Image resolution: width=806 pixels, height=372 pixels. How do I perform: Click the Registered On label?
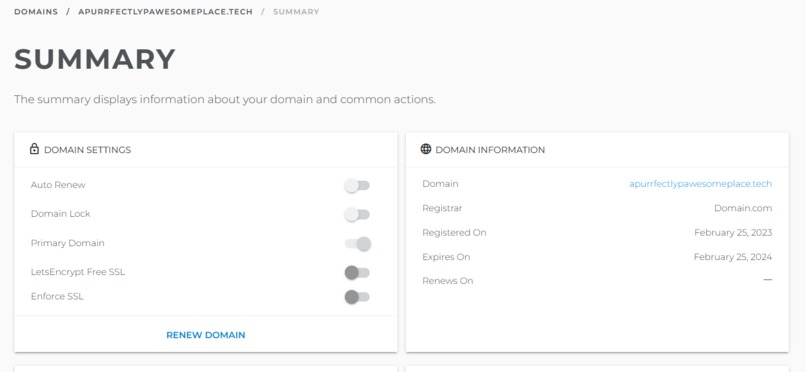point(454,232)
